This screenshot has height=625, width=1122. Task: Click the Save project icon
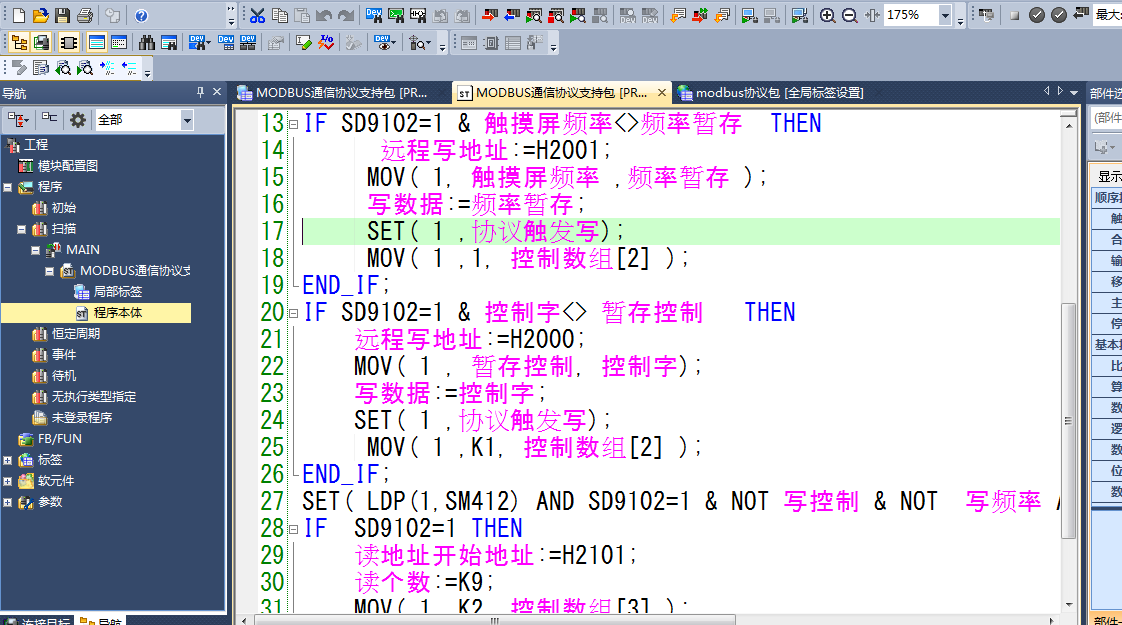[x=62, y=15]
